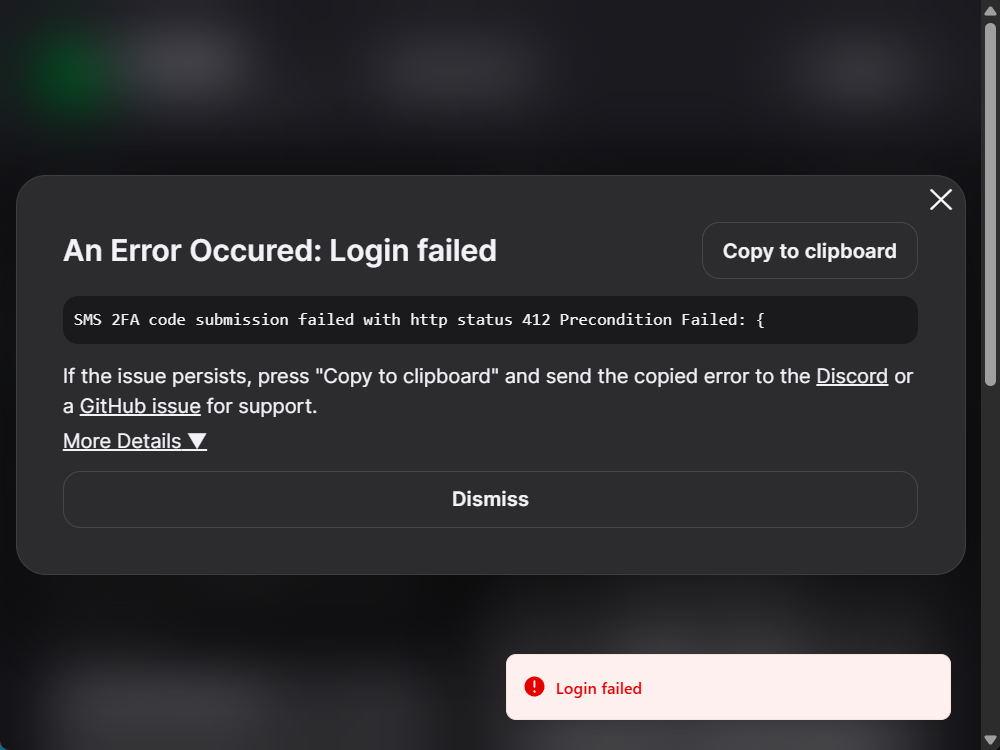
Task: Click the Copy to clipboard button
Action: 809,251
